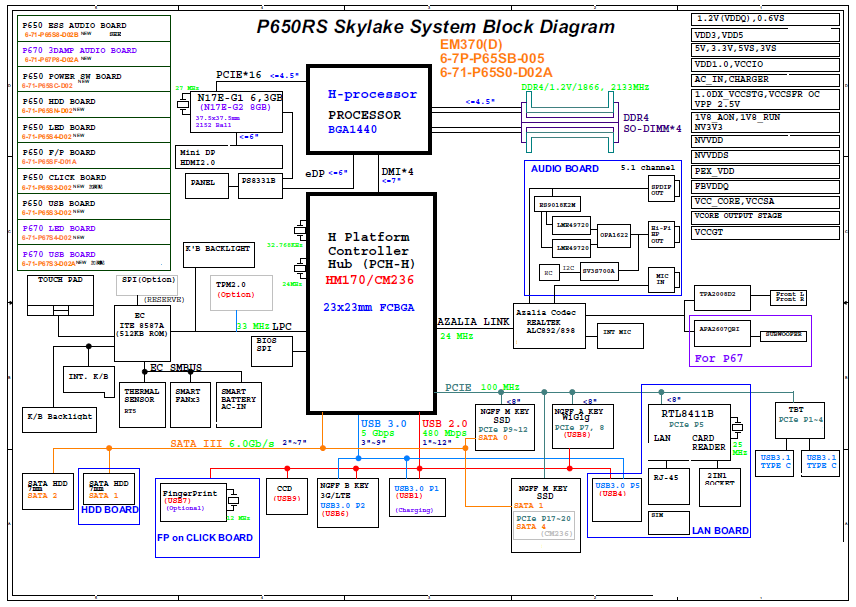Select the SMART BATTERY AC-IN box
856x607 pixels.
coord(238,402)
